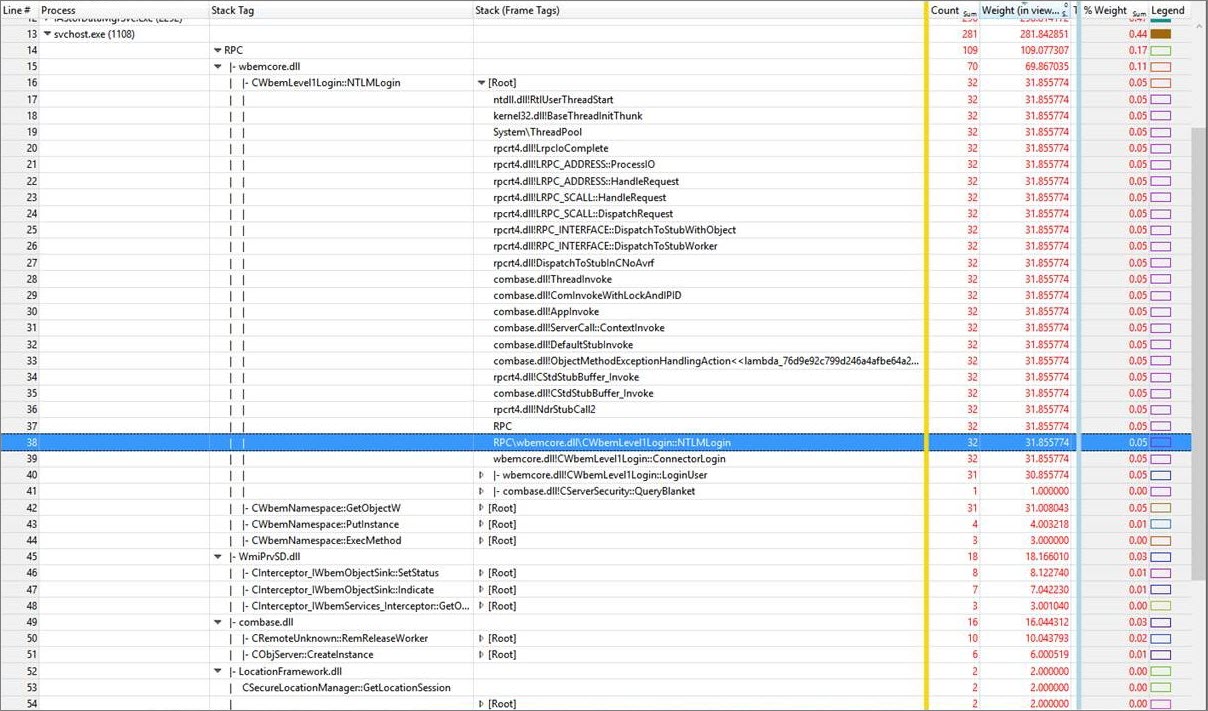This screenshot has width=1208, height=711.
Task: Click the Legend color swatch on the svchost.exe row
Action: (x=1160, y=33)
